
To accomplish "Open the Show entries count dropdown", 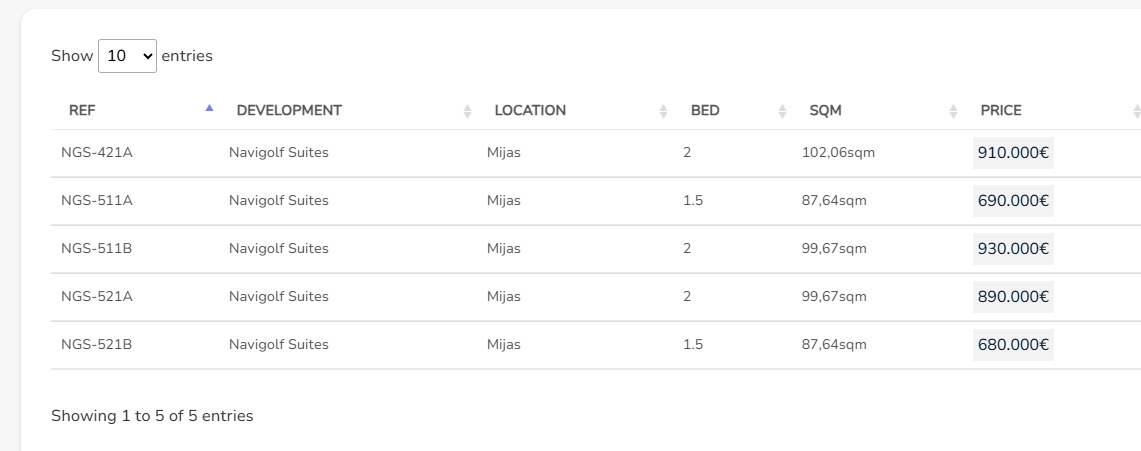I will coord(127,56).
